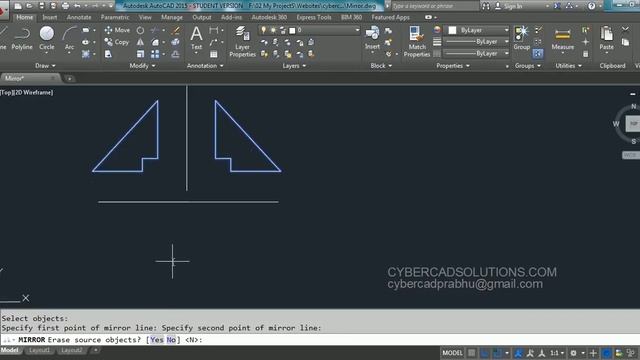Image resolution: width=640 pixels, height=360 pixels.
Task: Choose the Array tool icon
Action: (155, 54)
